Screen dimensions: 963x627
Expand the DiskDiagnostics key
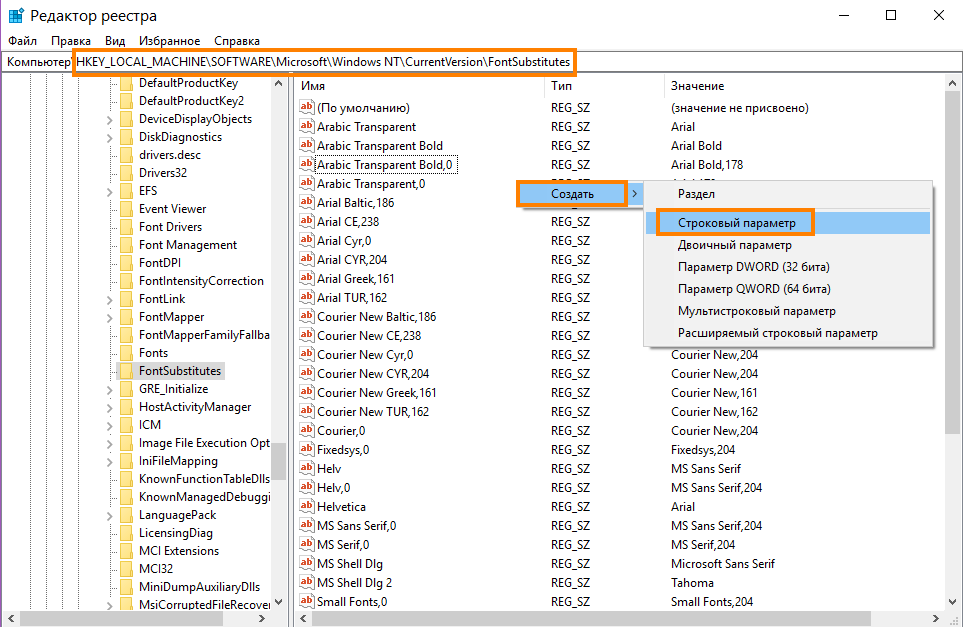tap(109, 138)
